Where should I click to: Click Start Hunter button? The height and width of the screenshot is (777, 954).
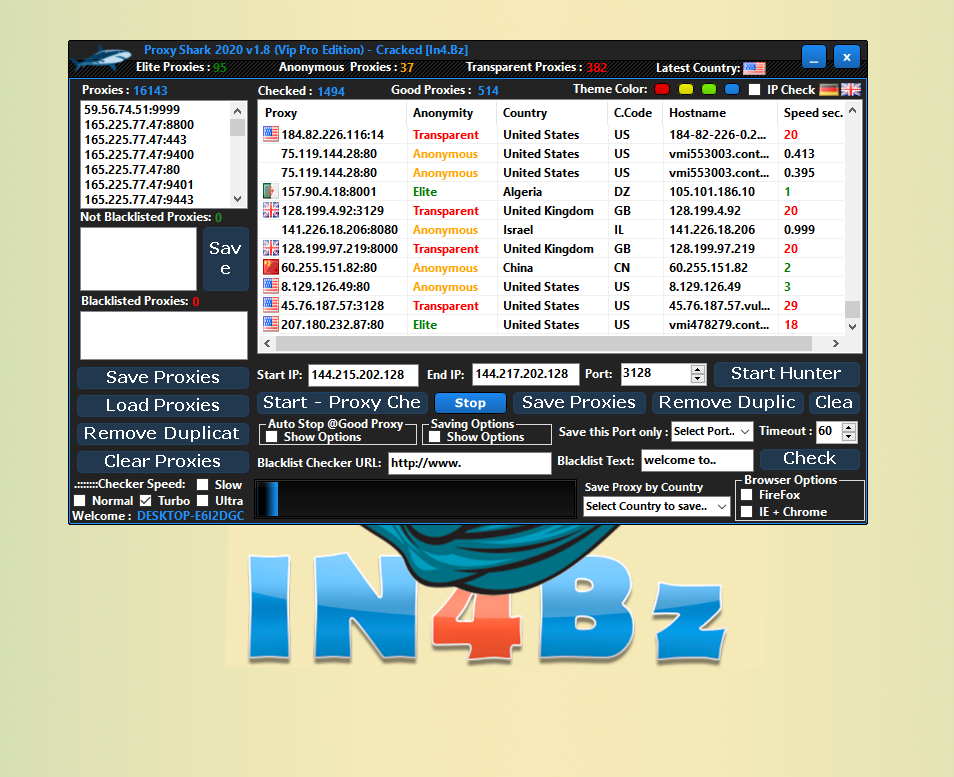point(786,374)
